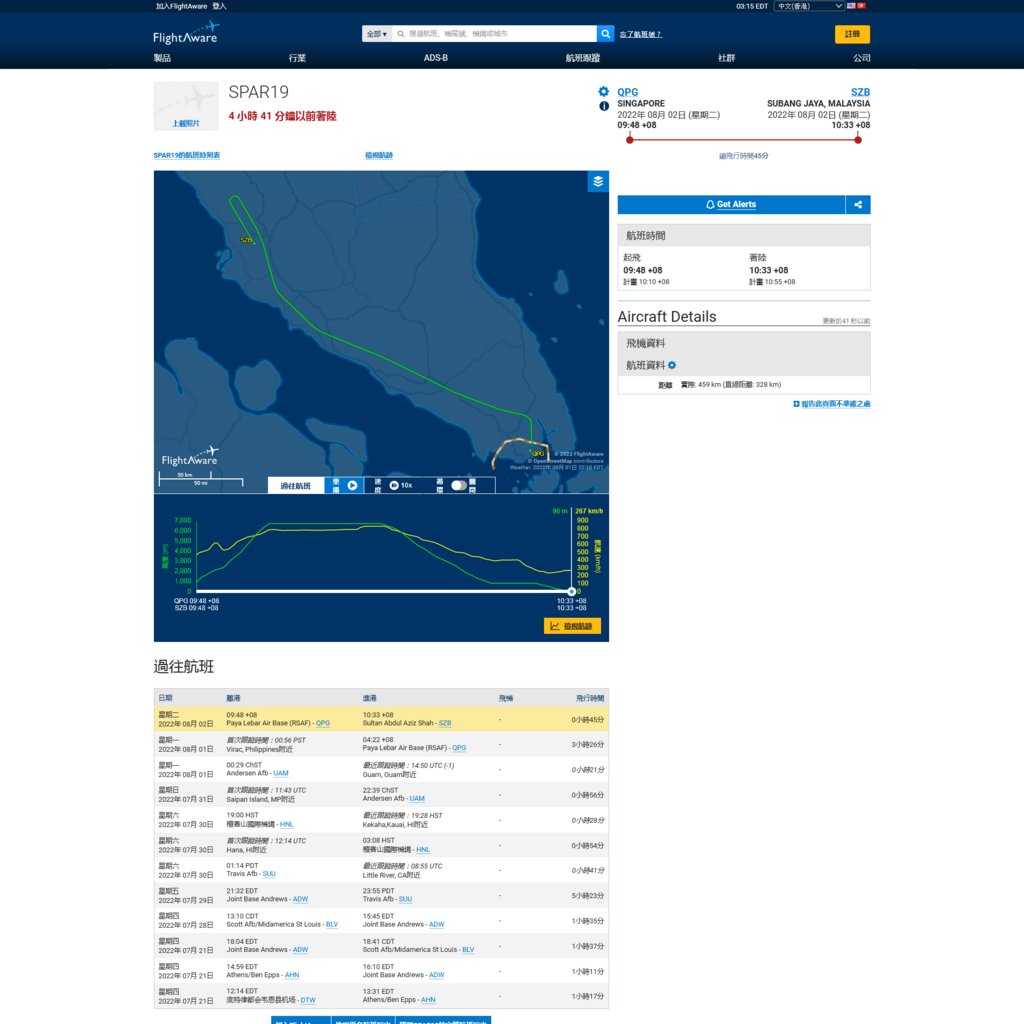The height and width of the screenshot is (1024, 1024).
Task: Click AHN link in the 14:59 EDT row
Action: point(292,975)
